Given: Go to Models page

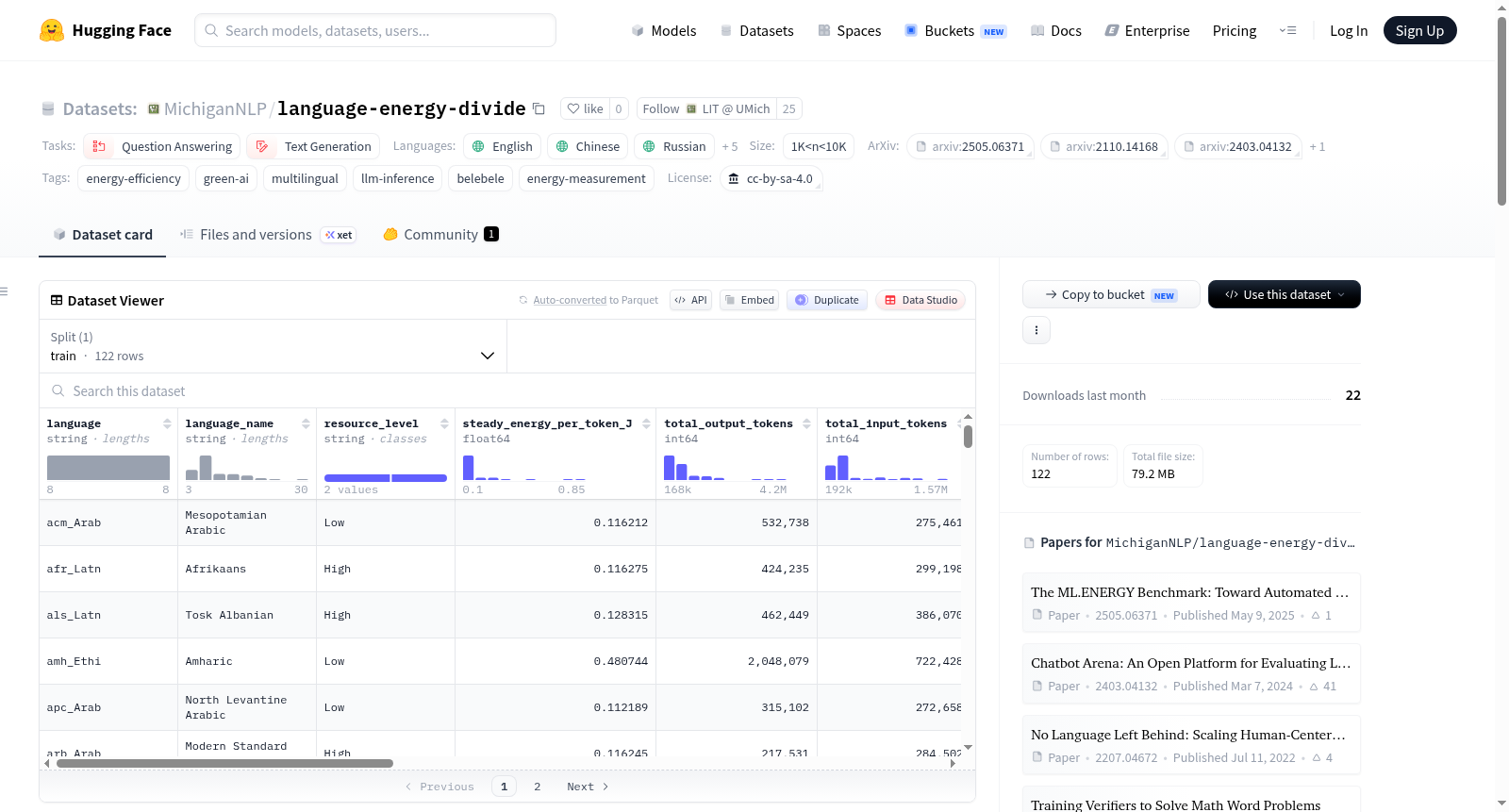Looking at the screenshot, I should 664,30.
